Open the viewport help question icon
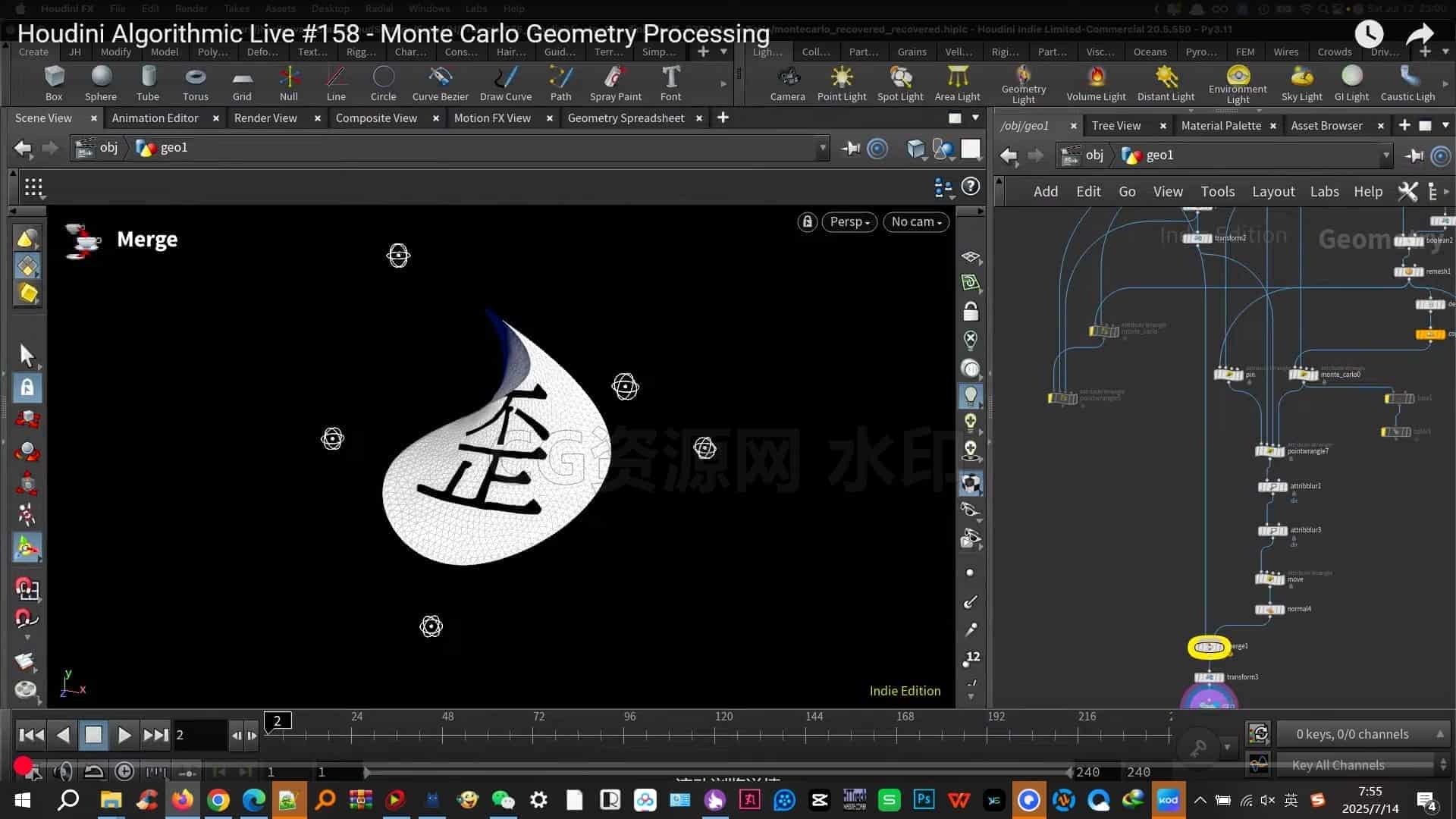 [x=971, y=187]
